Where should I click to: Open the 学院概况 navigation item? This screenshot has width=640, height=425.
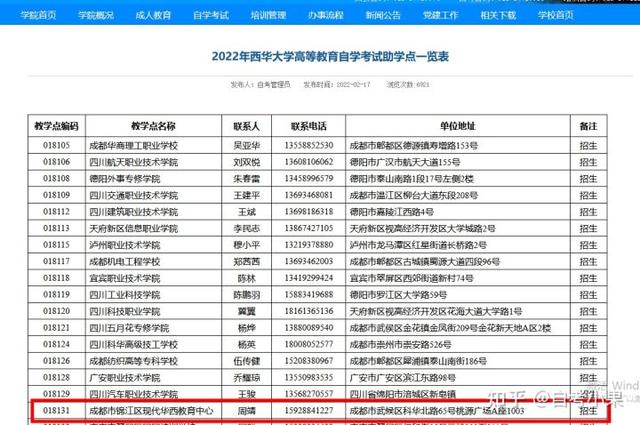[96, 16]
